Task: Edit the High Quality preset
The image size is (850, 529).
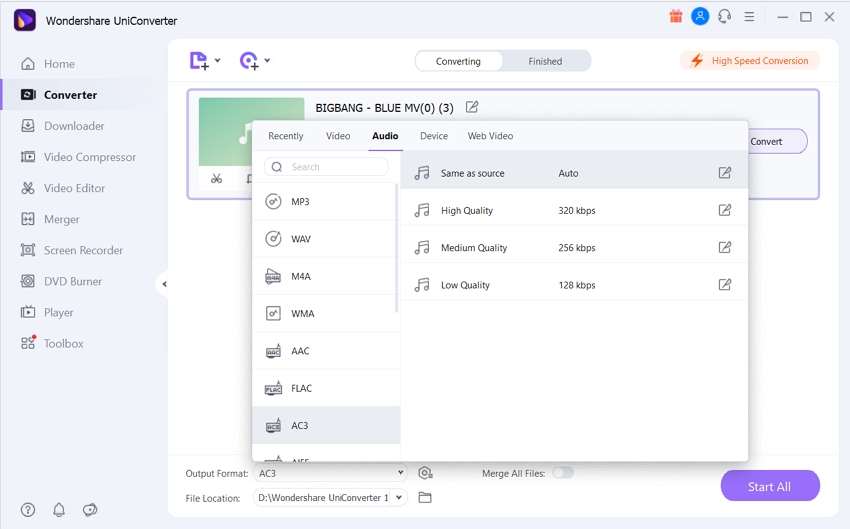Action: (x=725, y=210)
